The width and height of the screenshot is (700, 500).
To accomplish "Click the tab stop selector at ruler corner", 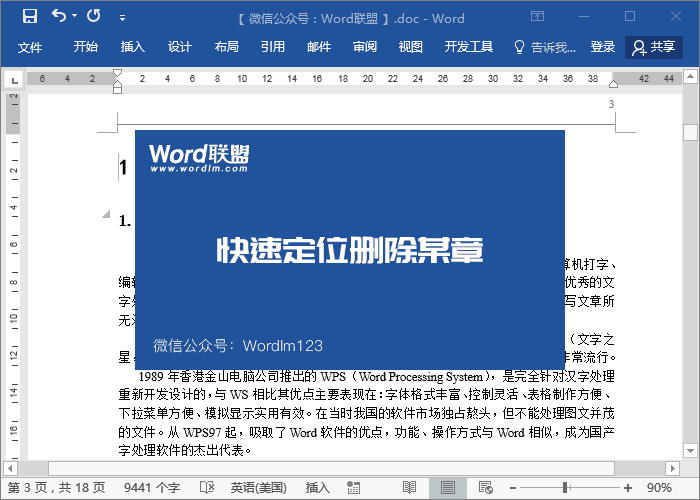I will tap(14, 80).
